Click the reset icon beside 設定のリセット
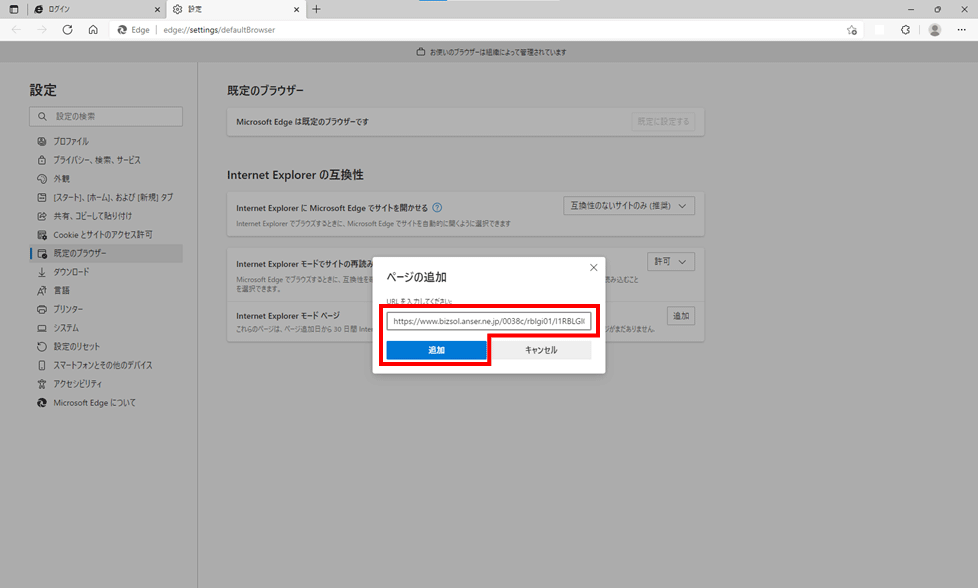Viewport: 978px width, 588px height. (42, 347)
